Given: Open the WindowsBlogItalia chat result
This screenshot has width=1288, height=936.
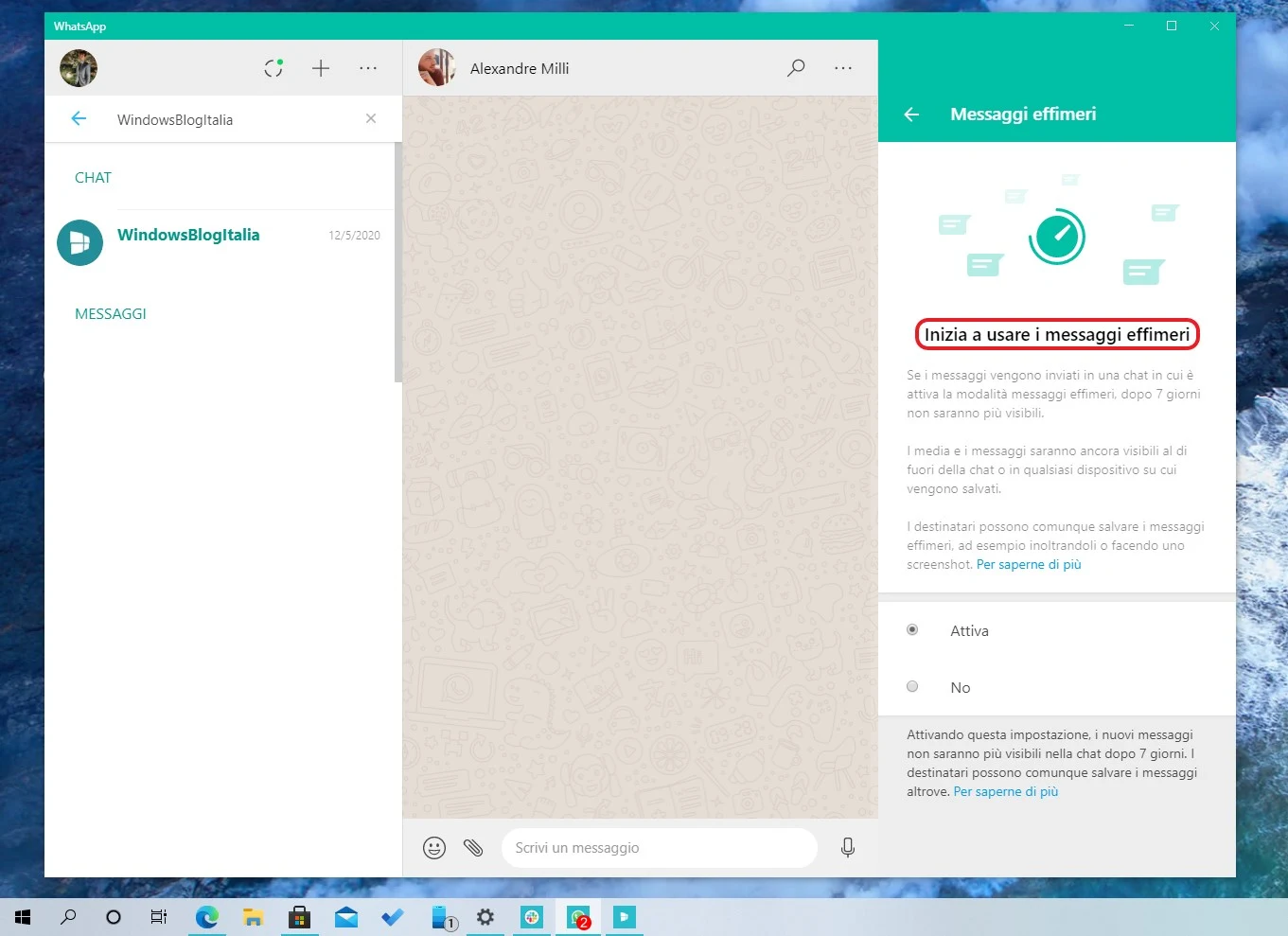Looking at the screenshot, I should (x=187, y=235).
